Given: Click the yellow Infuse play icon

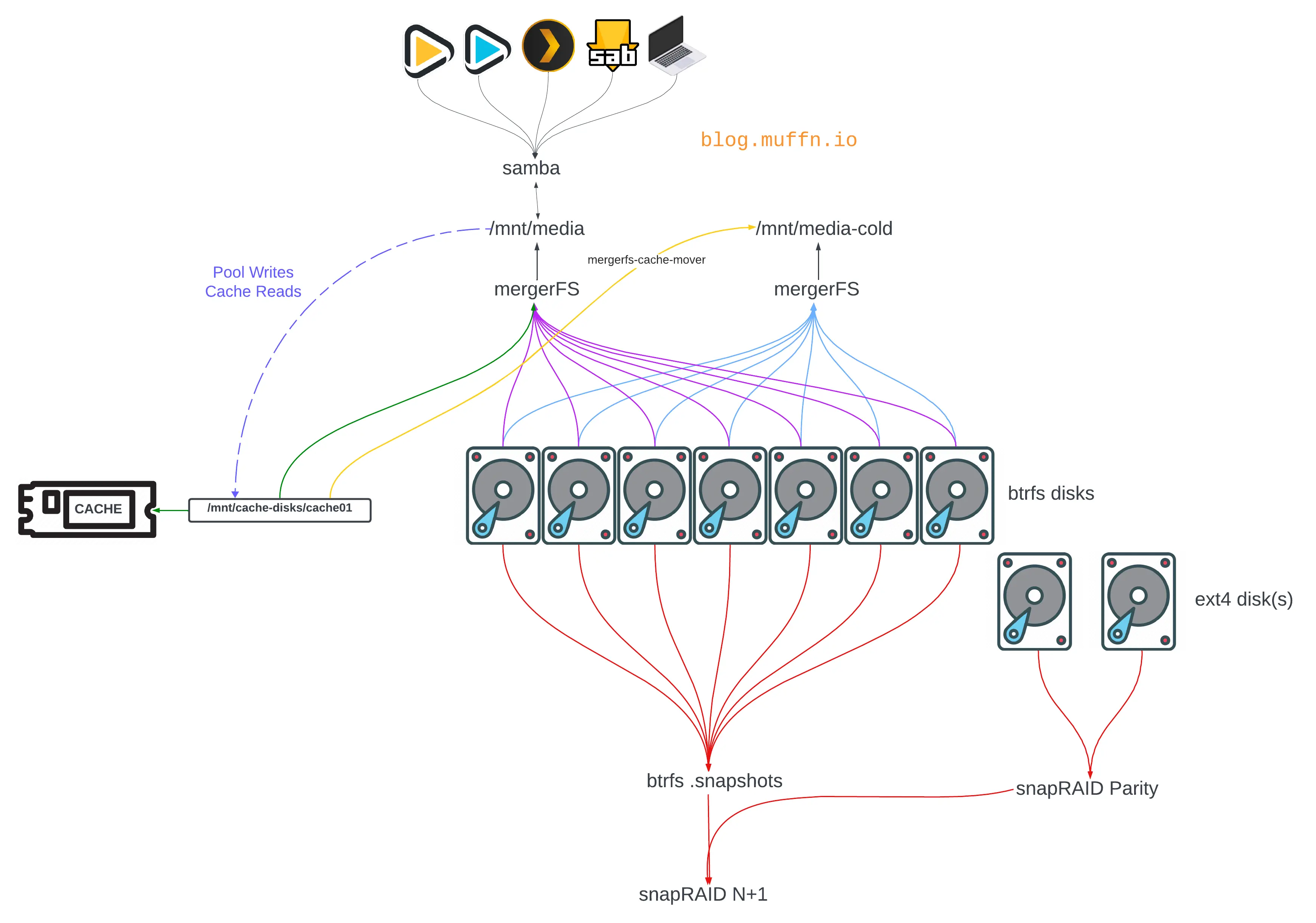Looking at the screenshot, I should point(428,50).
